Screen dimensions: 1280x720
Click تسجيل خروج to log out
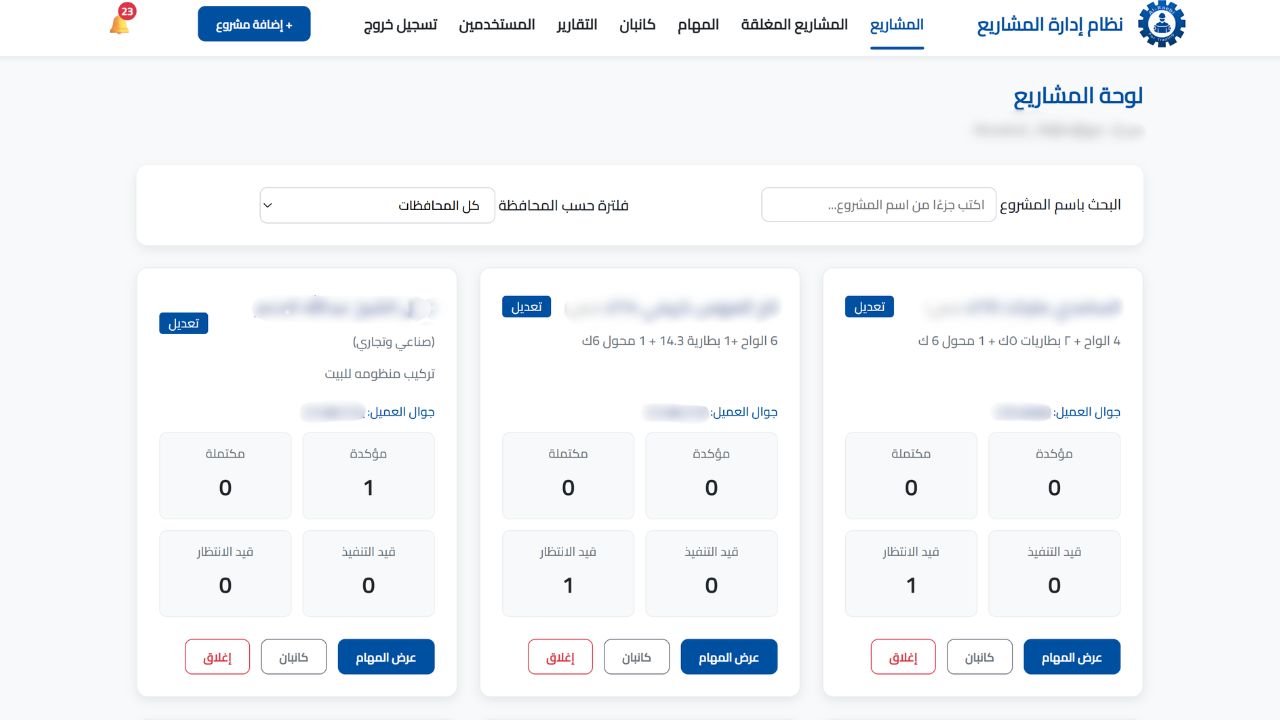click(401, 25)
